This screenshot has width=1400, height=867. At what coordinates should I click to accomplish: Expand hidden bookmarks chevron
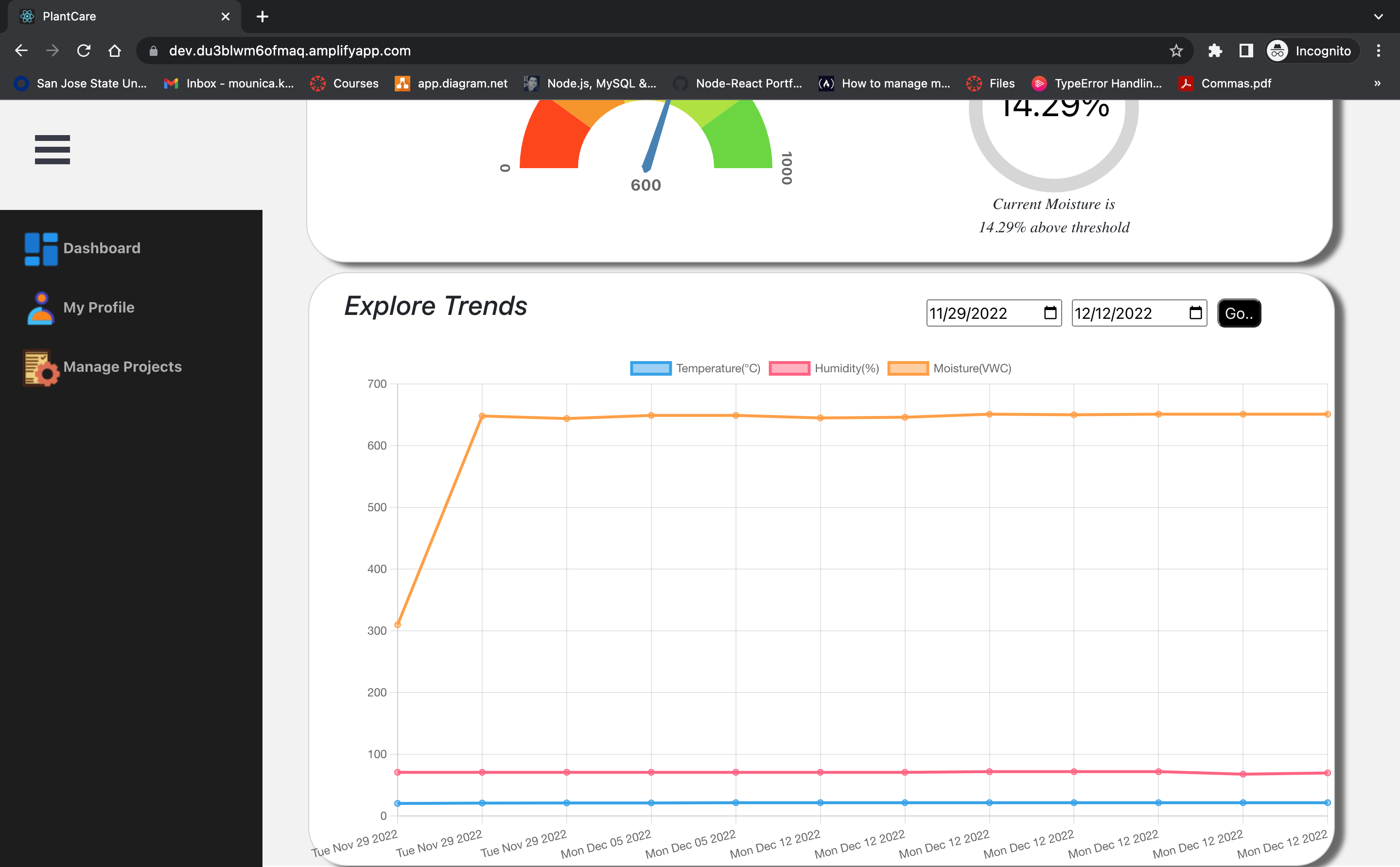(x=1377, y=84)
